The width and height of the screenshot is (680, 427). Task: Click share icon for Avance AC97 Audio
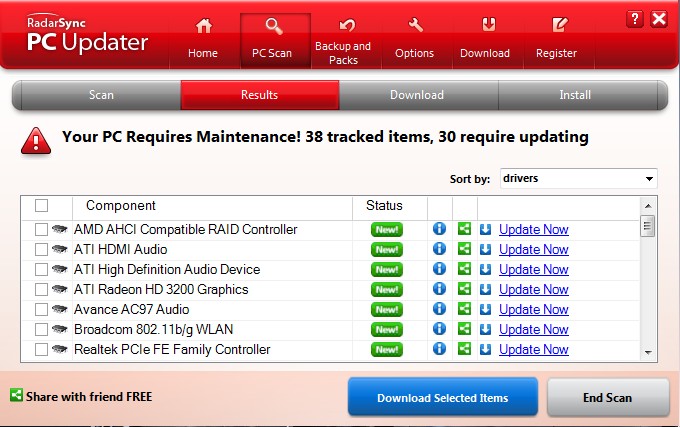[x=464, y=309]
